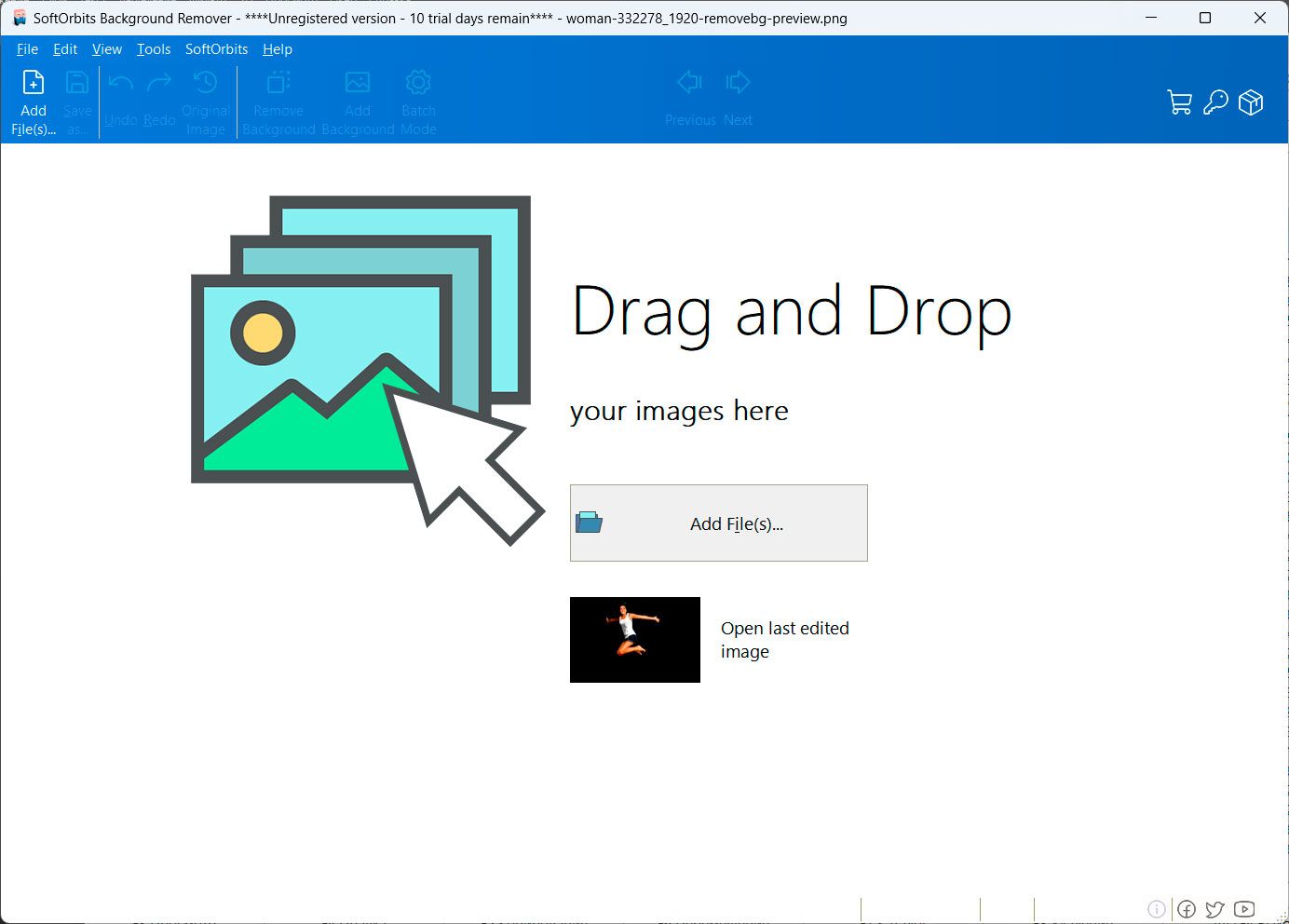1289x924 pixels.
Task: Click the key icon to register
Action: point(1214,102)
